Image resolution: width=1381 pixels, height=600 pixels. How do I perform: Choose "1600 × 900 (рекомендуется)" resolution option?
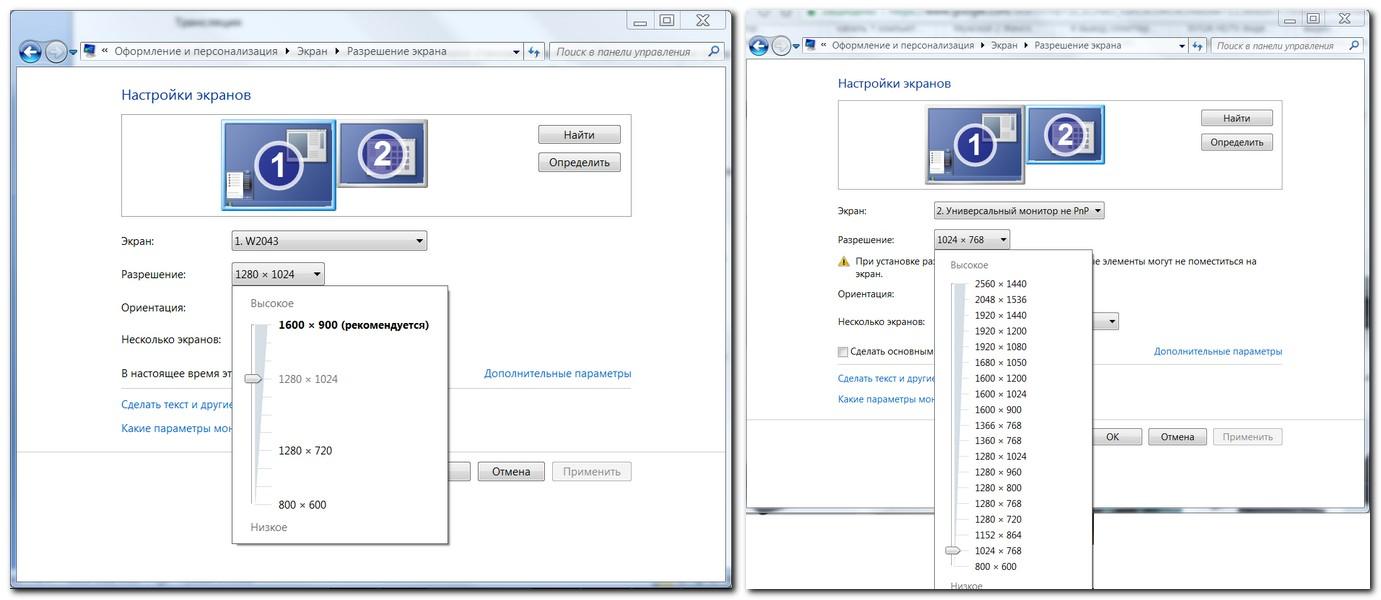pos(353,325)
